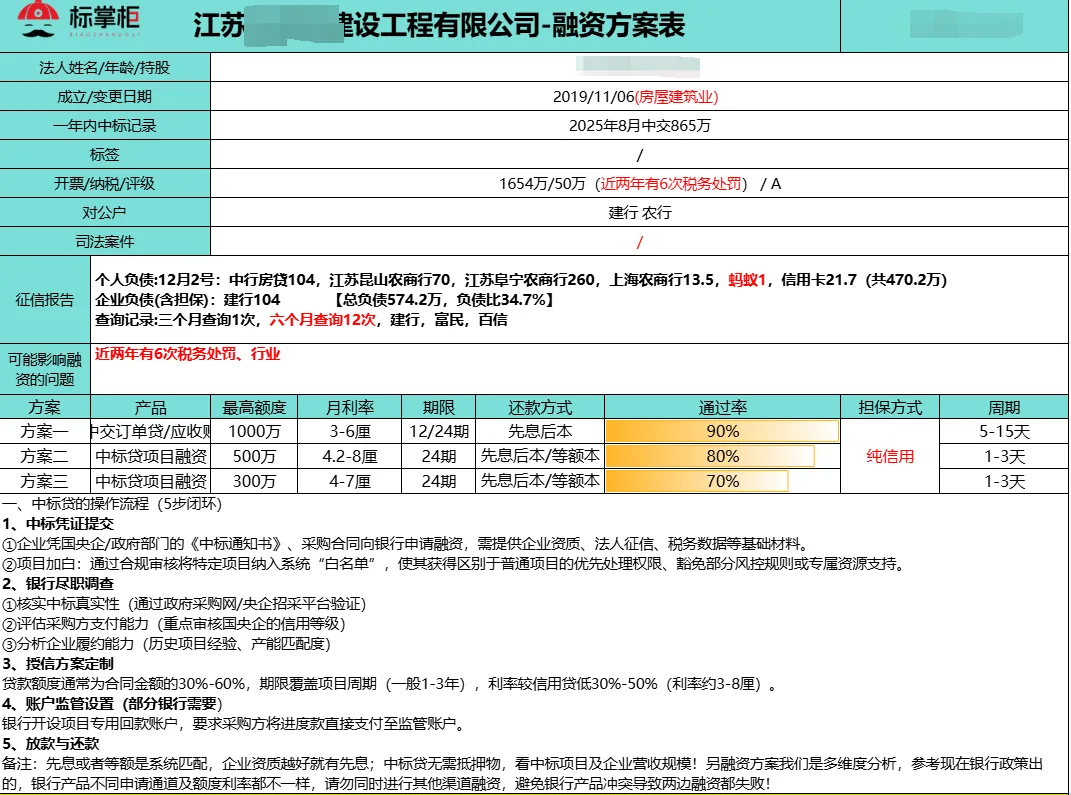Select the 方案一 row label

click(x=45, y=432)
